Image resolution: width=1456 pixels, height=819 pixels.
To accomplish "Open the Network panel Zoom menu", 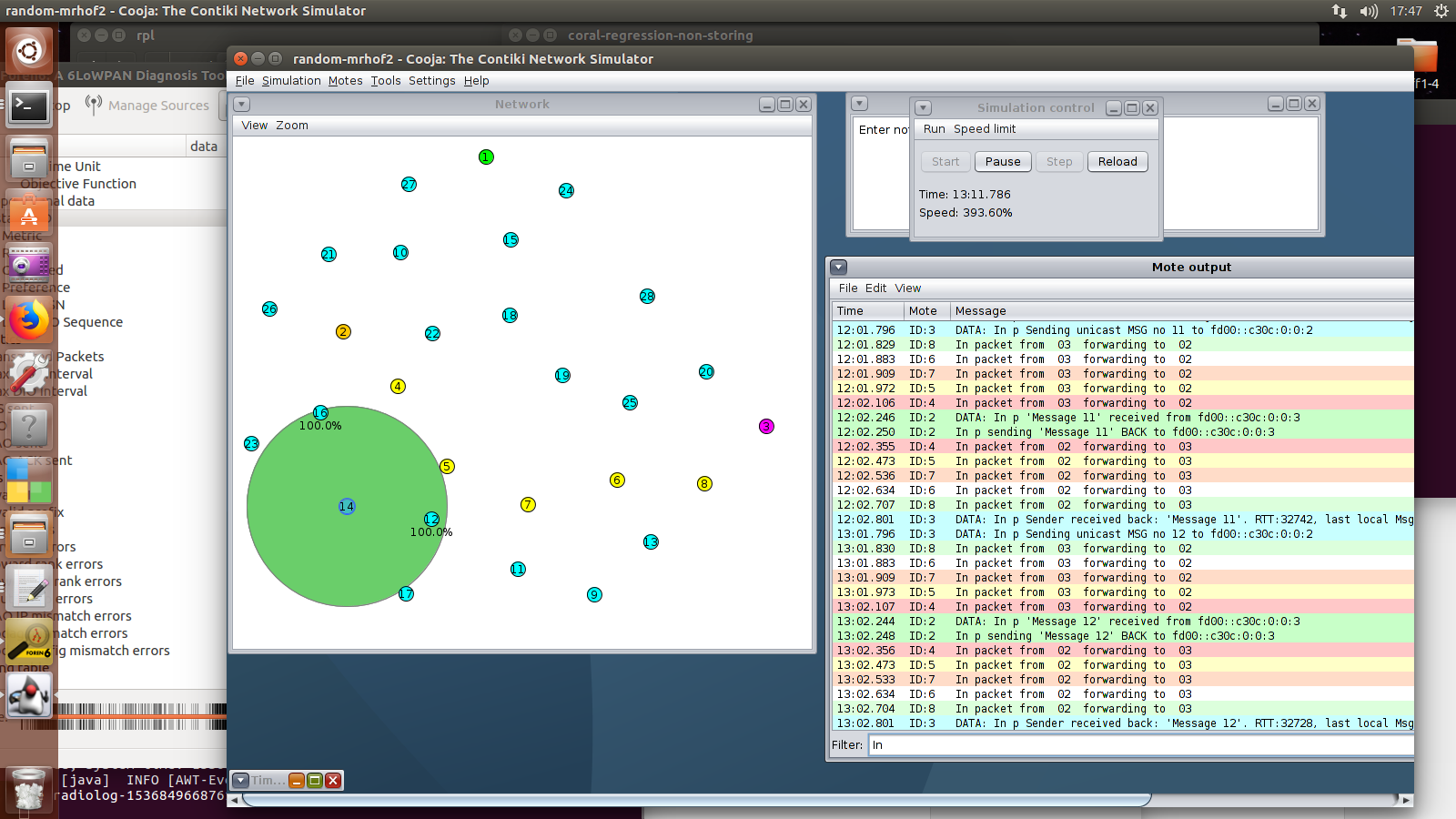I will point(292,126).
